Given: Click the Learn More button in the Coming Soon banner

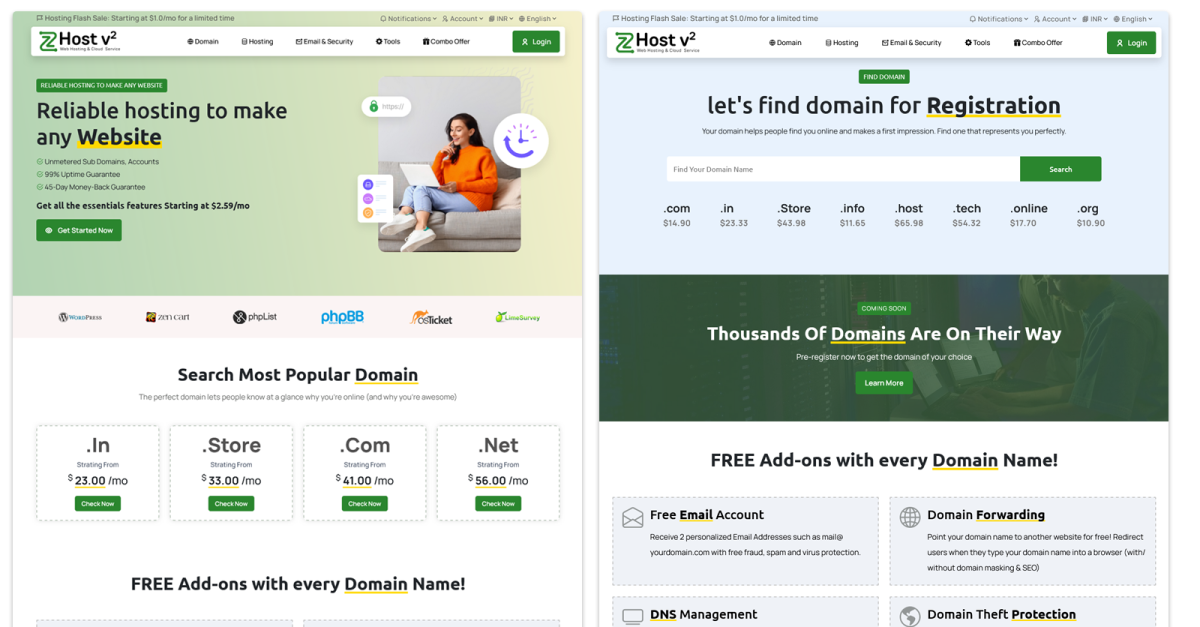Looking at the screenshot, I should [884, 383].
